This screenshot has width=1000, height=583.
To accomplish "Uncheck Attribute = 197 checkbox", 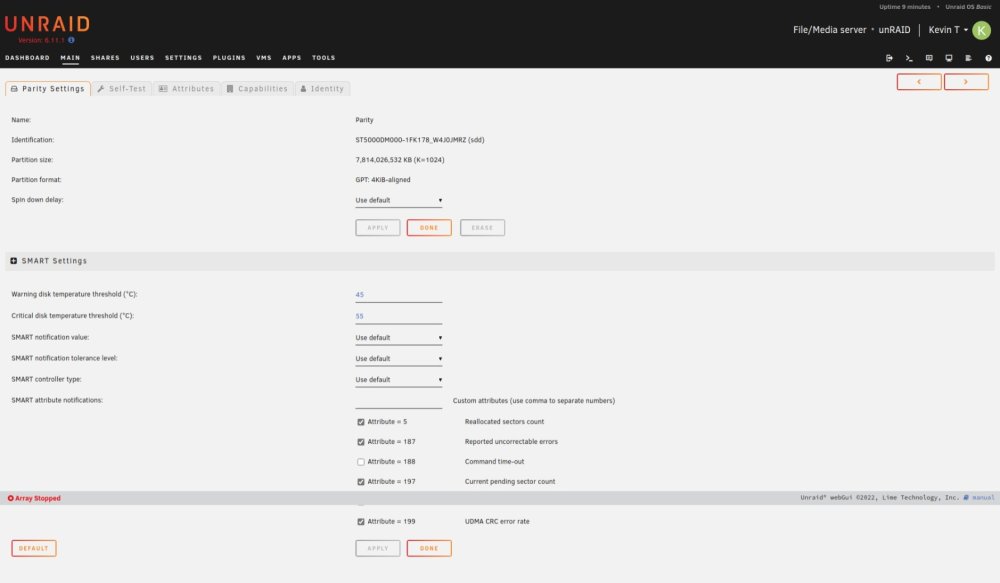I will [361, 482].
